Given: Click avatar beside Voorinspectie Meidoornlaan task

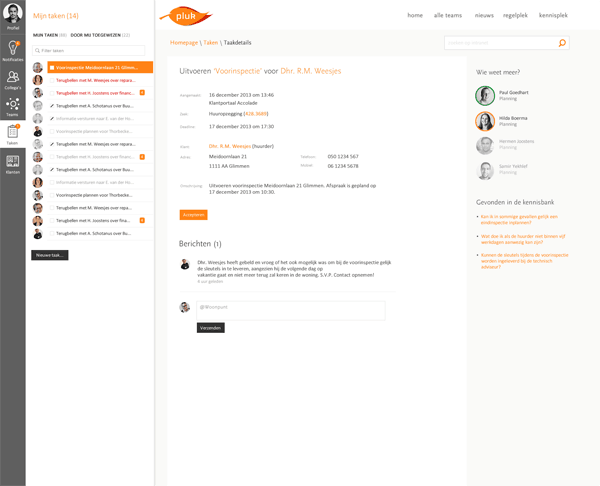Looking at the screenshot, I should (38, 68).
